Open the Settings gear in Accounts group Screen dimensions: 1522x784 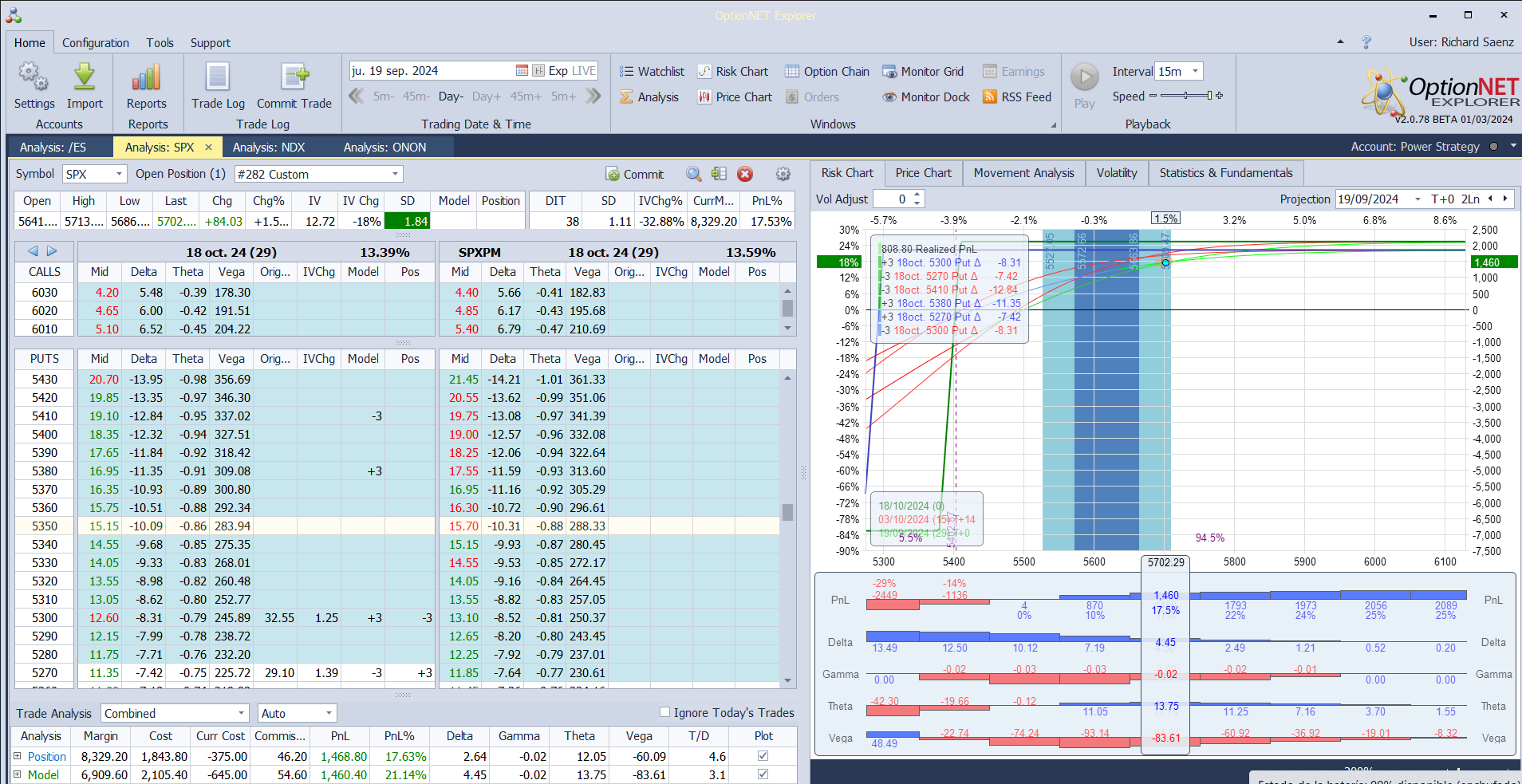tap(34, 77)
